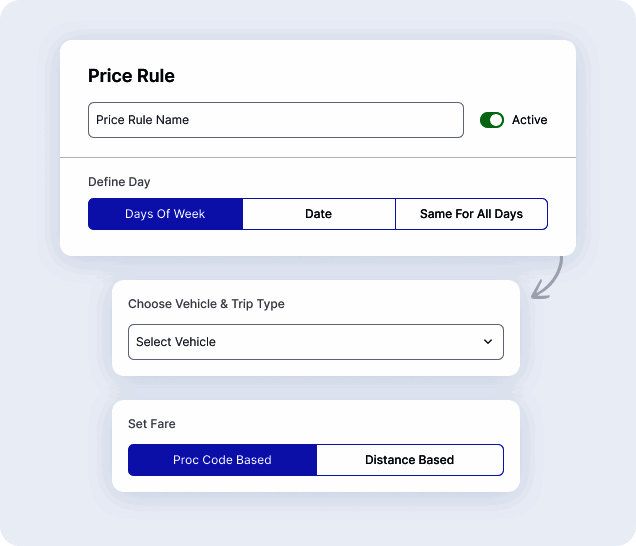Click the Select Vehicle placeholder text
This screenshot has width=636, height=546.
click(176, 342)
